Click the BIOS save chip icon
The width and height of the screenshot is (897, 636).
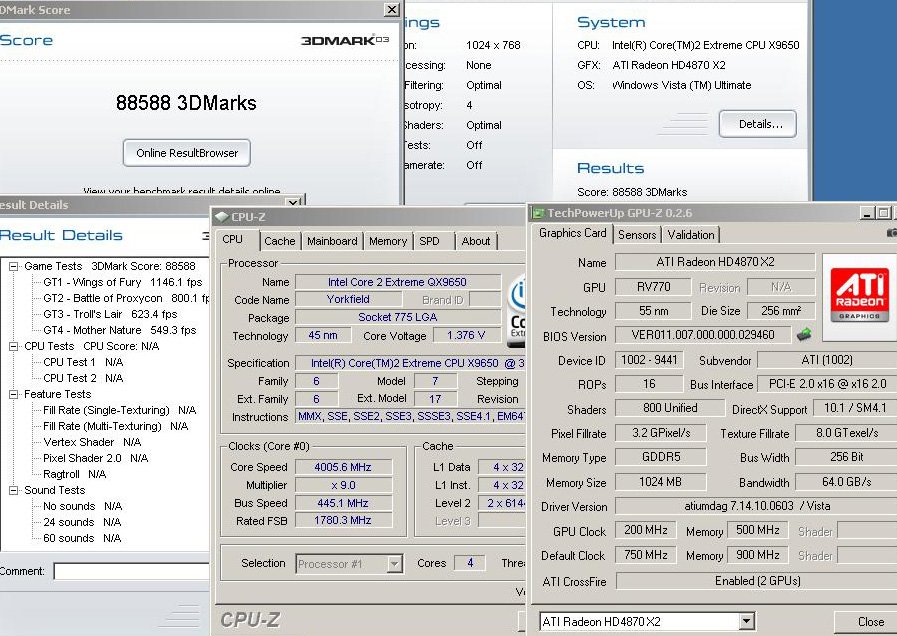pyautogui.click(x=803, y=334)
